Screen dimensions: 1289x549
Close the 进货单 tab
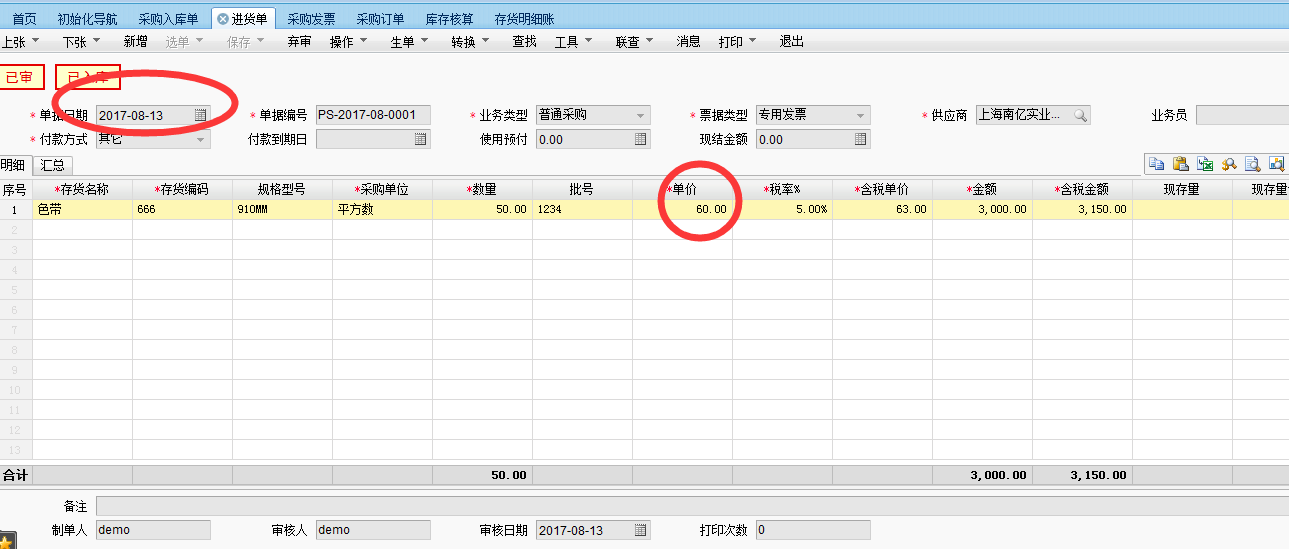(x=222, y=19)
